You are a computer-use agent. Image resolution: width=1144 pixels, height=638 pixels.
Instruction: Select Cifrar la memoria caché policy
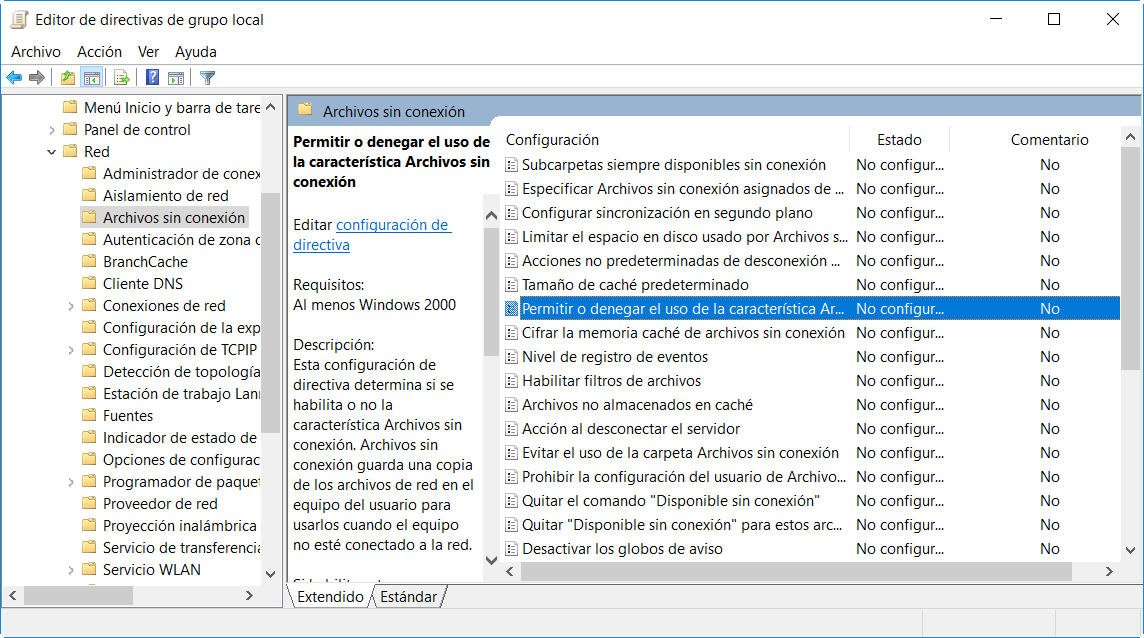click(683, 333)
